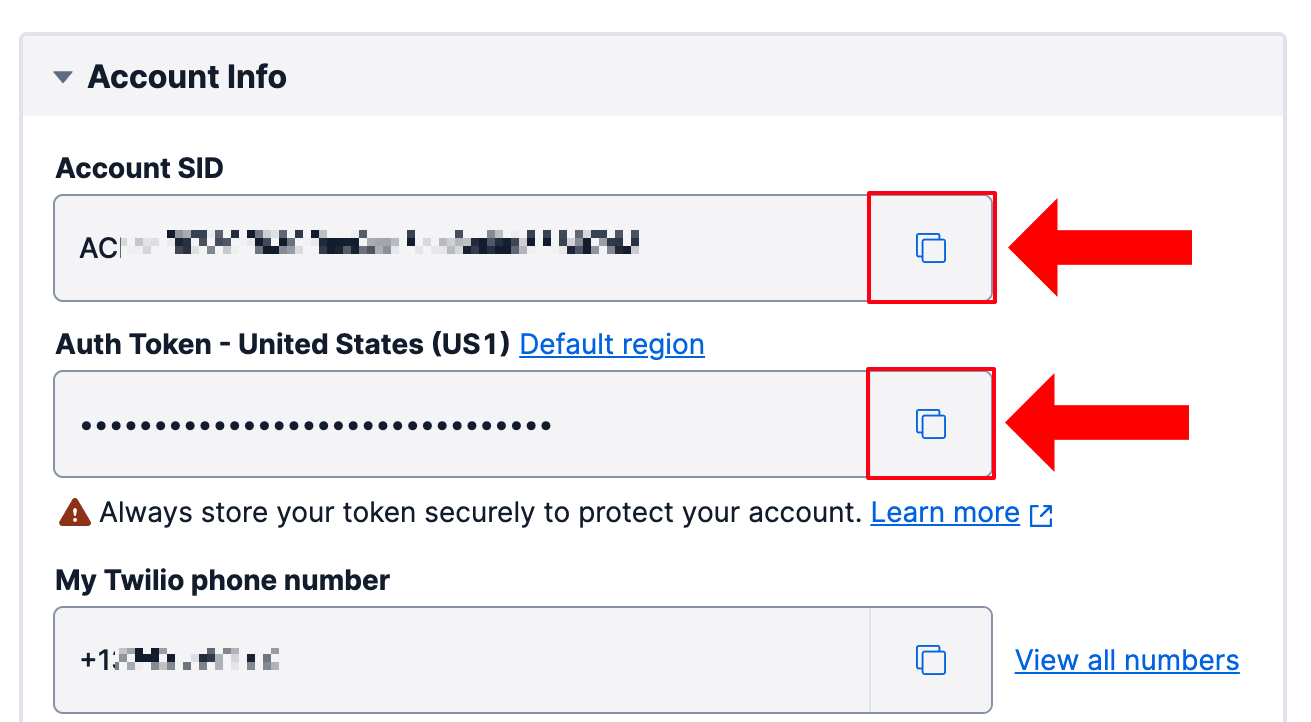Click the Twilio phone number field
Image resolution: width=1311 pixels, height=722 pixels.
point(460,660)
